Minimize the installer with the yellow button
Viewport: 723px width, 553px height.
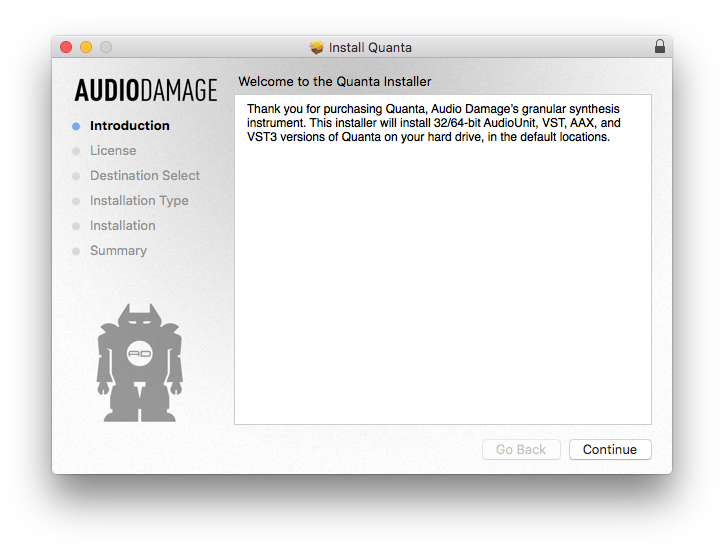coord(86,47)
